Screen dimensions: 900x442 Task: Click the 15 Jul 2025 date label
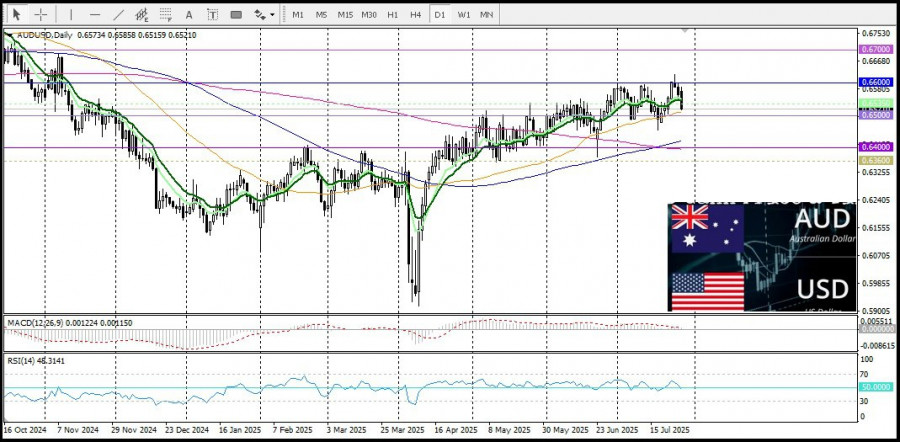[x=669, y=430]
